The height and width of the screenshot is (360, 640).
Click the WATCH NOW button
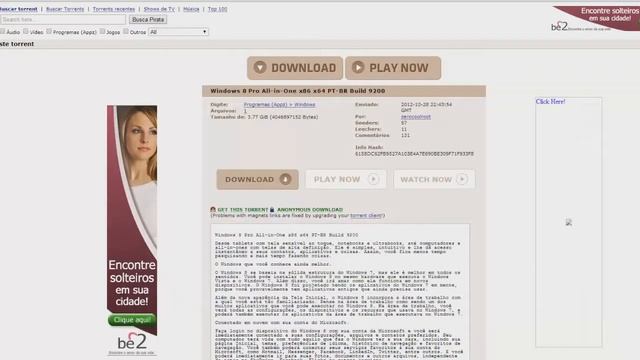[434, 179]
